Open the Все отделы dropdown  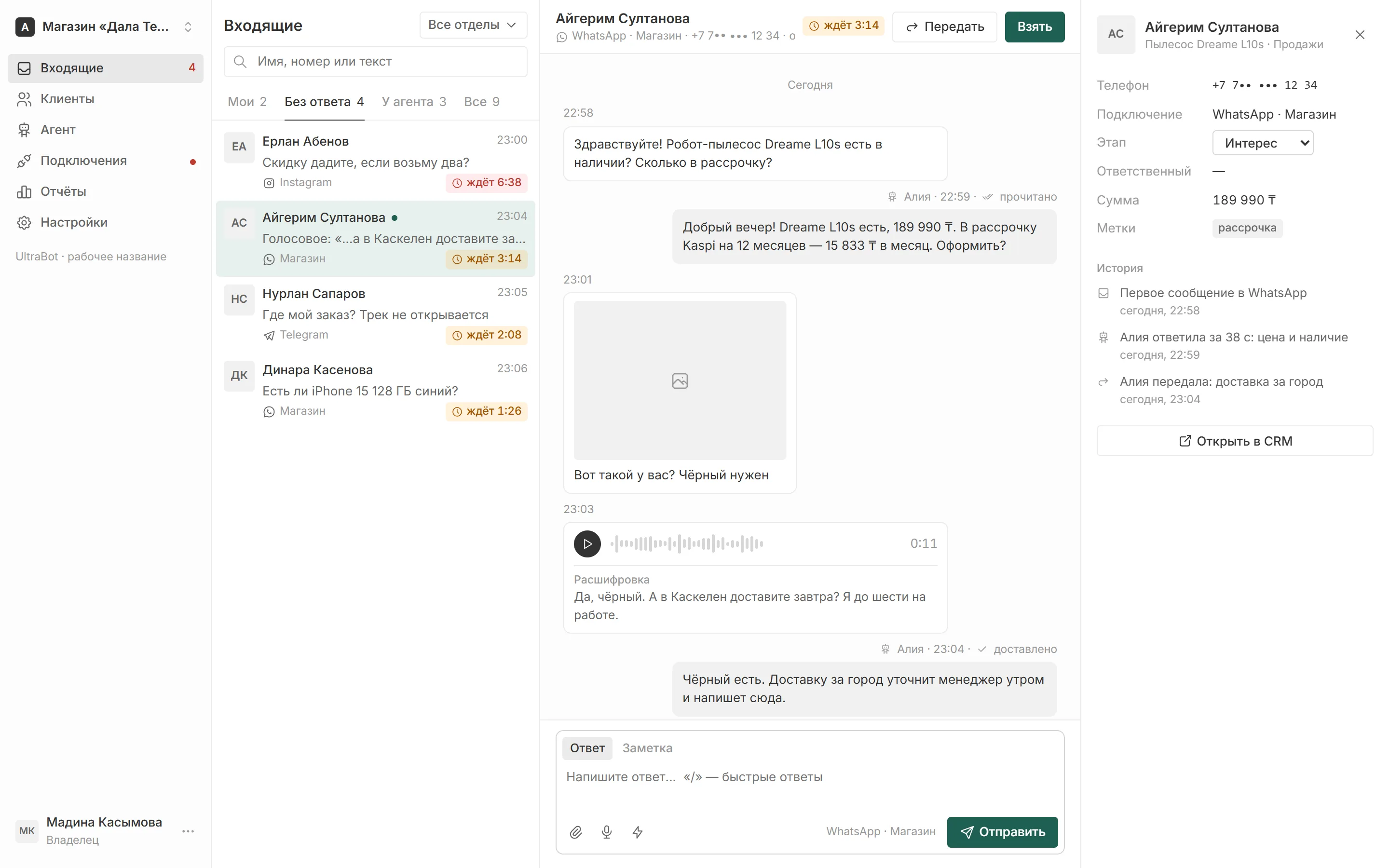(x=473, y=25)
